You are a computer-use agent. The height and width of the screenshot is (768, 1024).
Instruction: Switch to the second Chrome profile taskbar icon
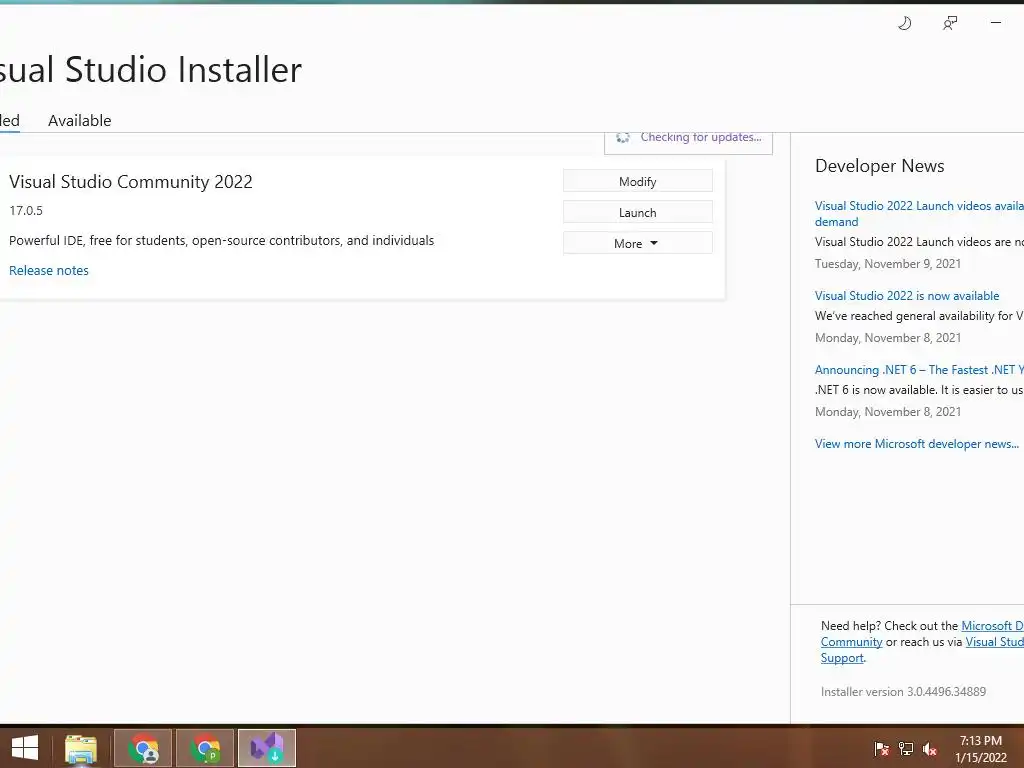pyautogui.click(x=205, y=748)
